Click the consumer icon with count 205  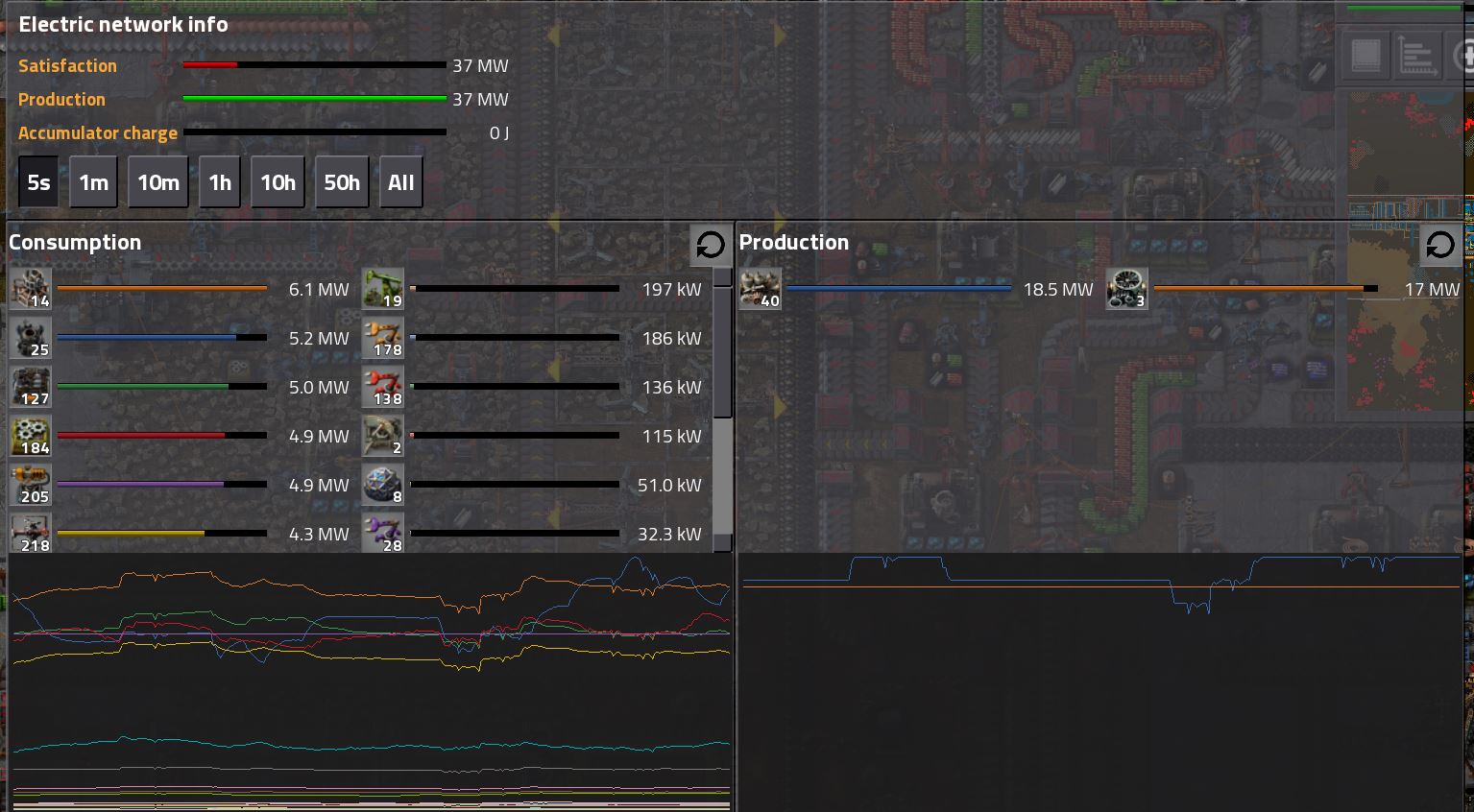click(x=31, y=485)
